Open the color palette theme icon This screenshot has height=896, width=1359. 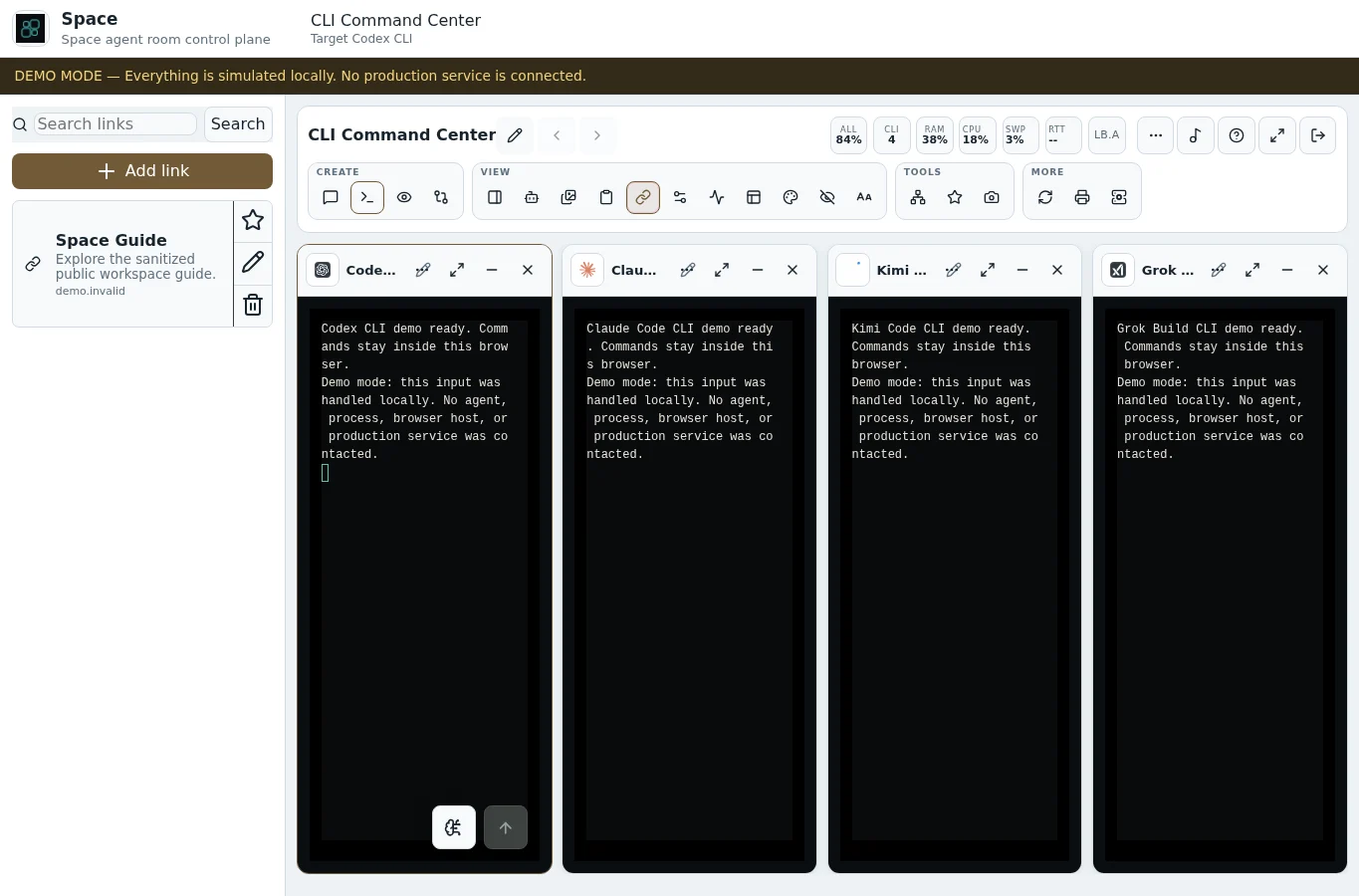(x=791, y=197)
